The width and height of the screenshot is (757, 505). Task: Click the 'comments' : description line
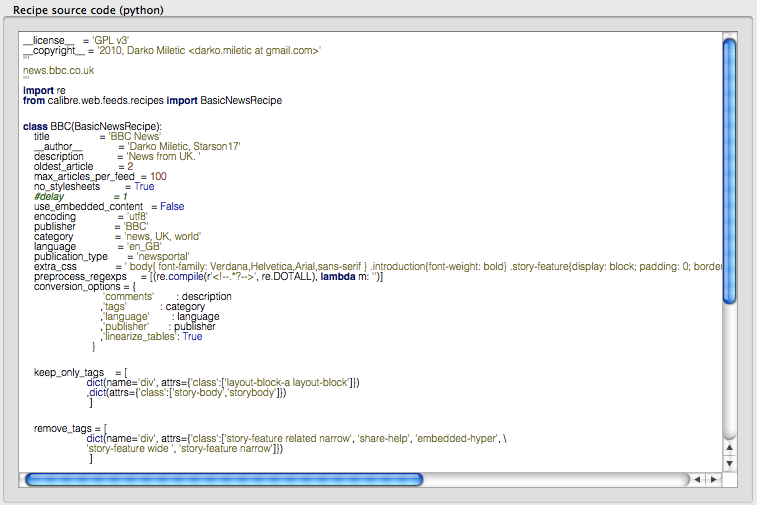(x=168, y=296)
